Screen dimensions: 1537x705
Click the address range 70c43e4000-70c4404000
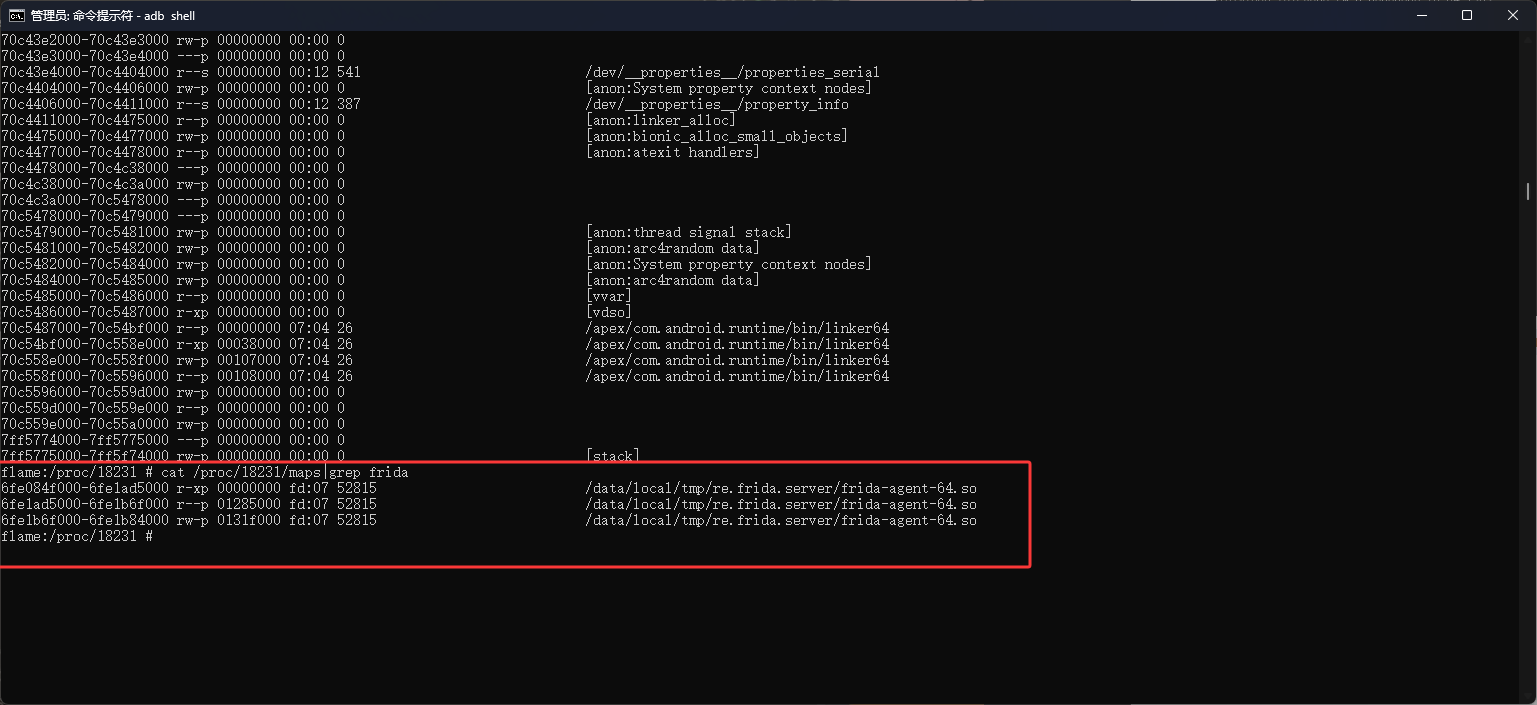click(x=84, y=72)
